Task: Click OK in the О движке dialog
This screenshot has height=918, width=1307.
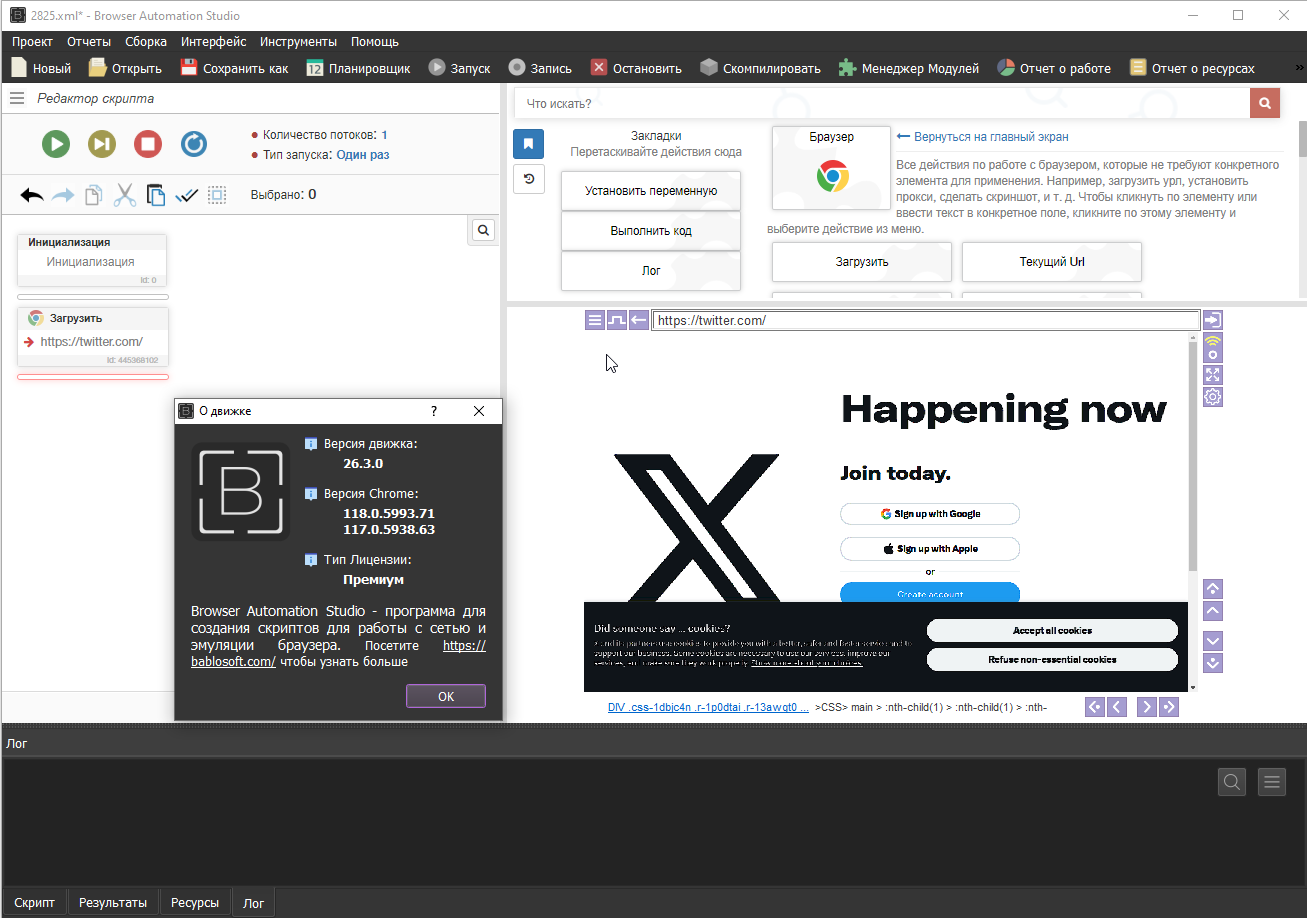Action: [446, 697]
